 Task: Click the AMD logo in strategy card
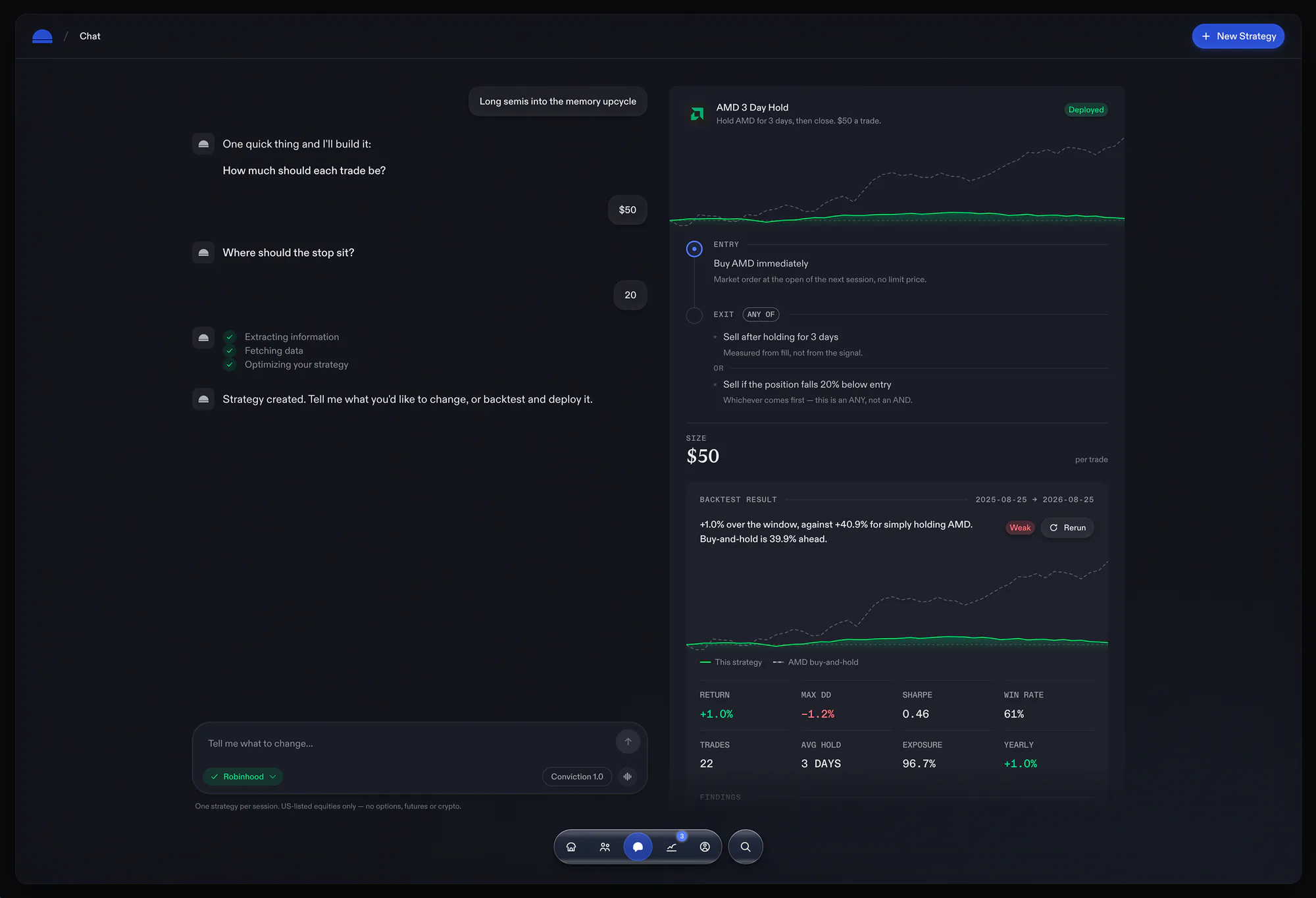697,114
